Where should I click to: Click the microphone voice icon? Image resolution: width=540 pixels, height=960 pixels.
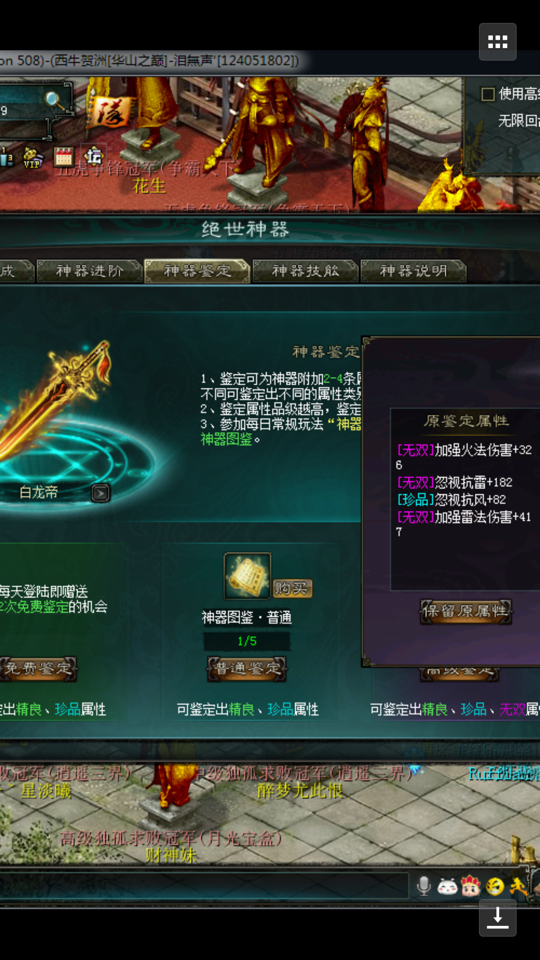[x=423, y=885]
